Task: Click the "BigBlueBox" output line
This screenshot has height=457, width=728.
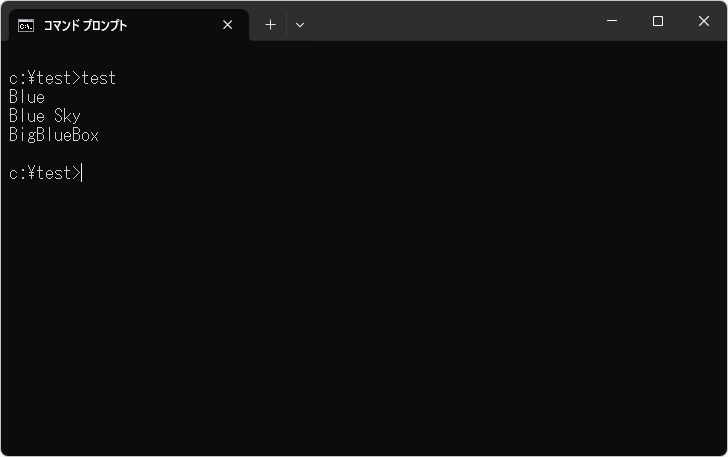Action: point(54,135)
